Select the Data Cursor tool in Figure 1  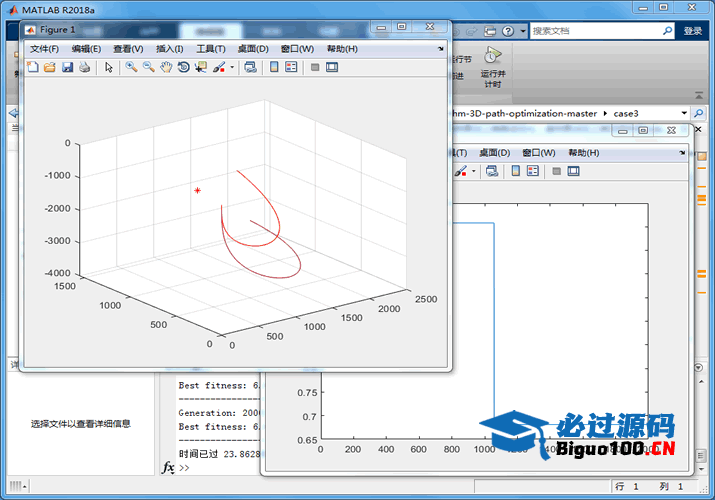(200, 67)
